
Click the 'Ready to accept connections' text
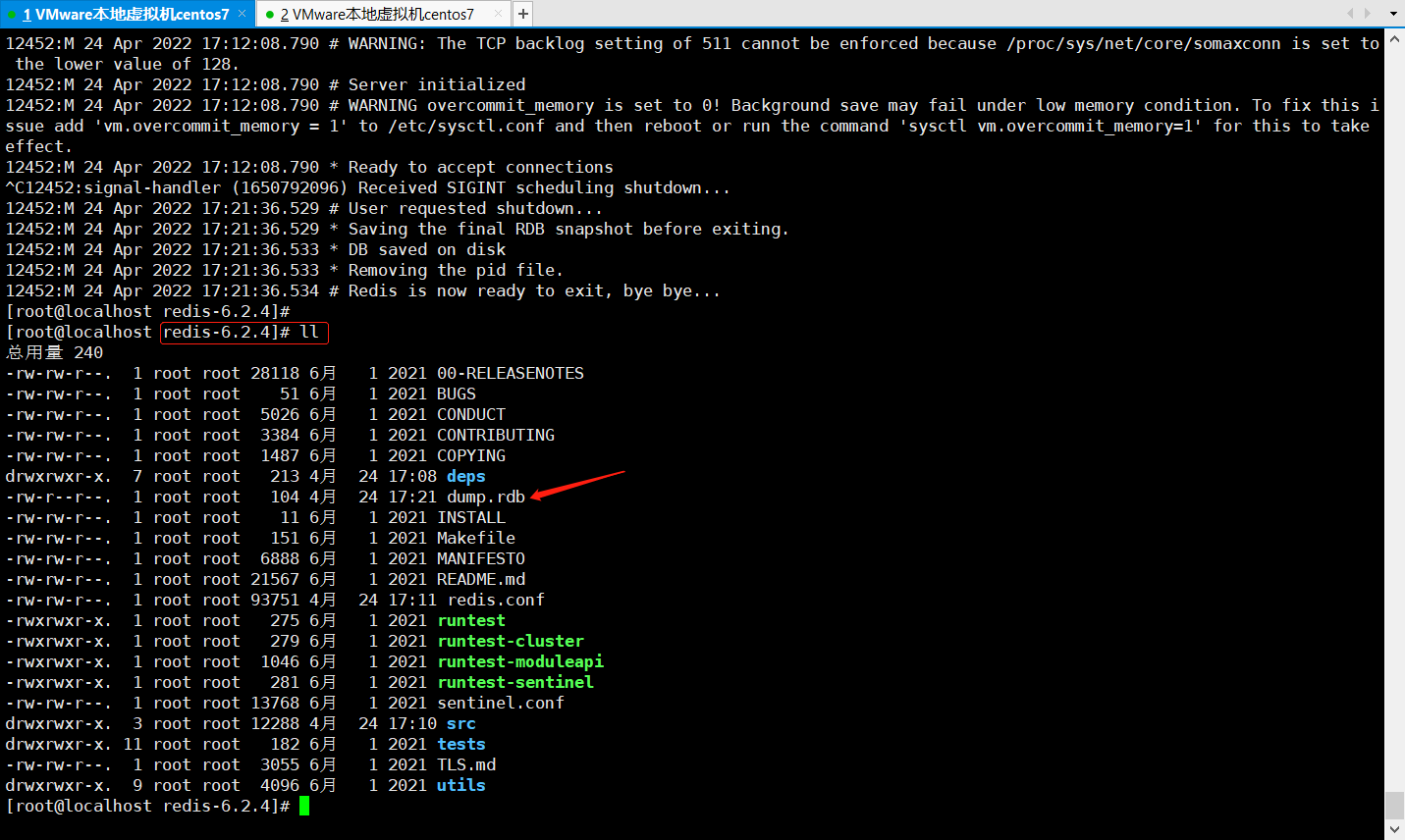(481, 167)
